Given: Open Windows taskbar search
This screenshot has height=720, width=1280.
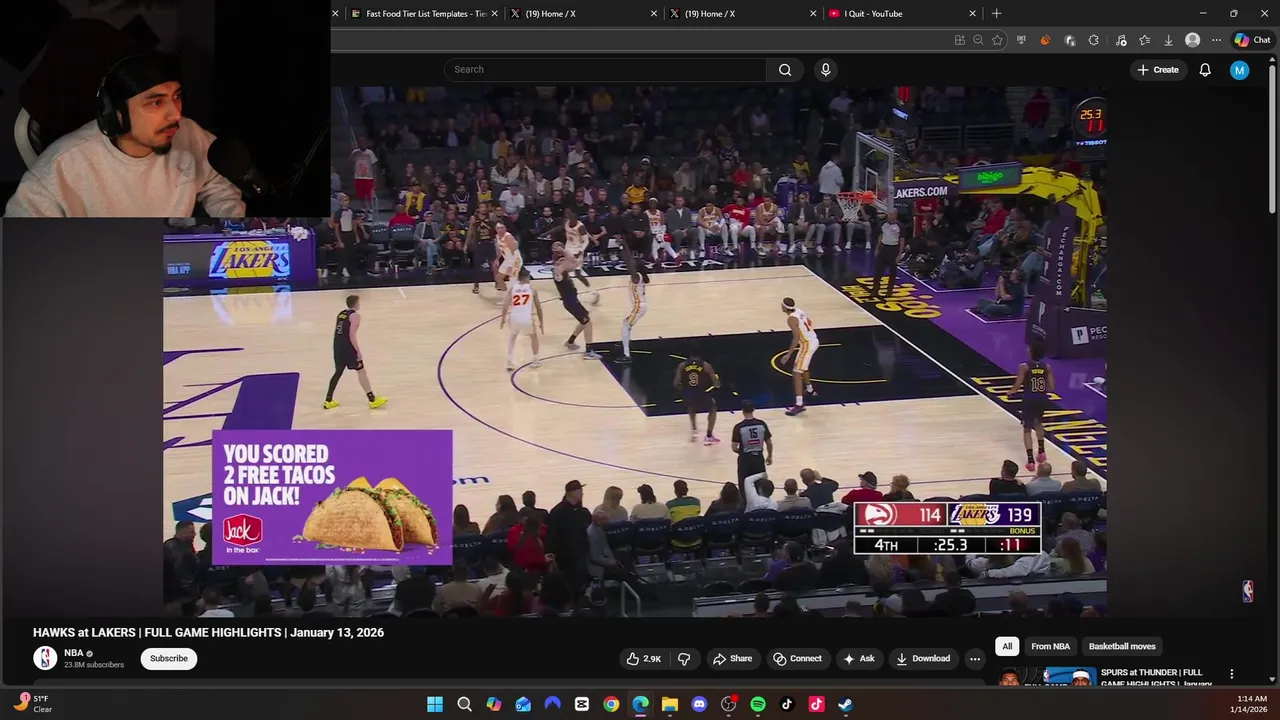Looking at the screenshot, I should (464, 704).
